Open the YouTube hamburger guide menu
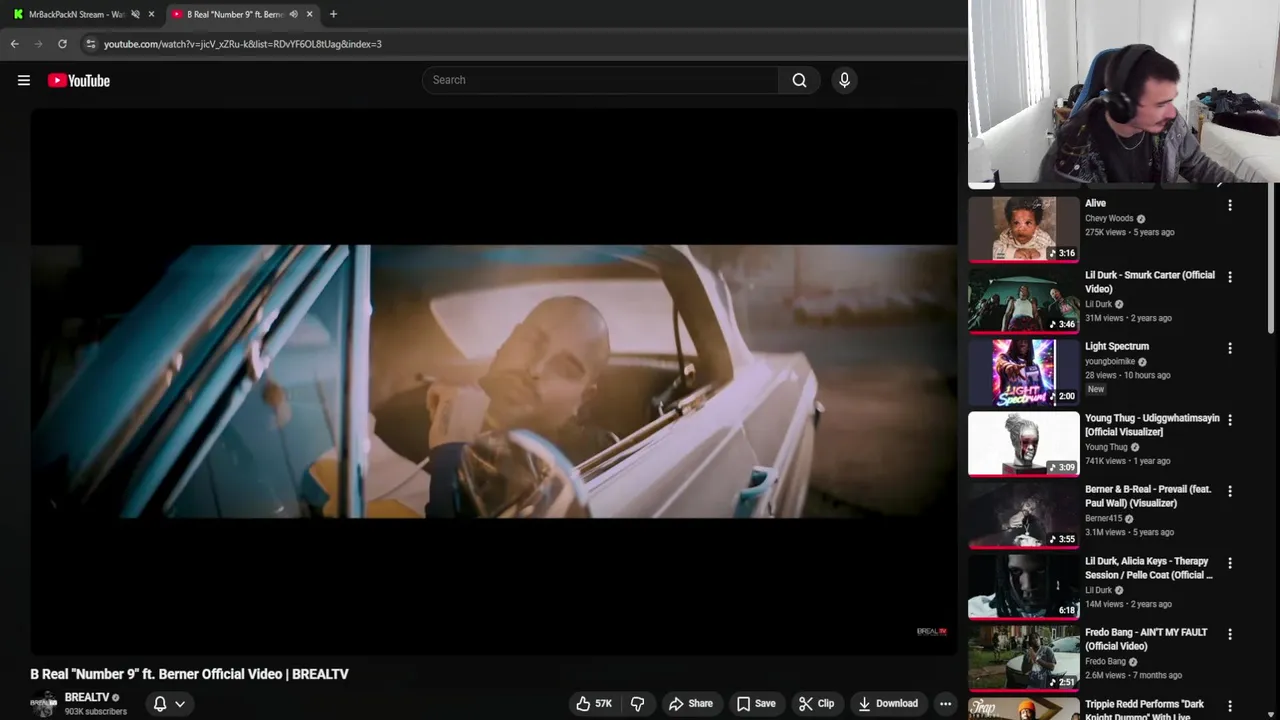 pyautogui.click(x=24, y=81)
